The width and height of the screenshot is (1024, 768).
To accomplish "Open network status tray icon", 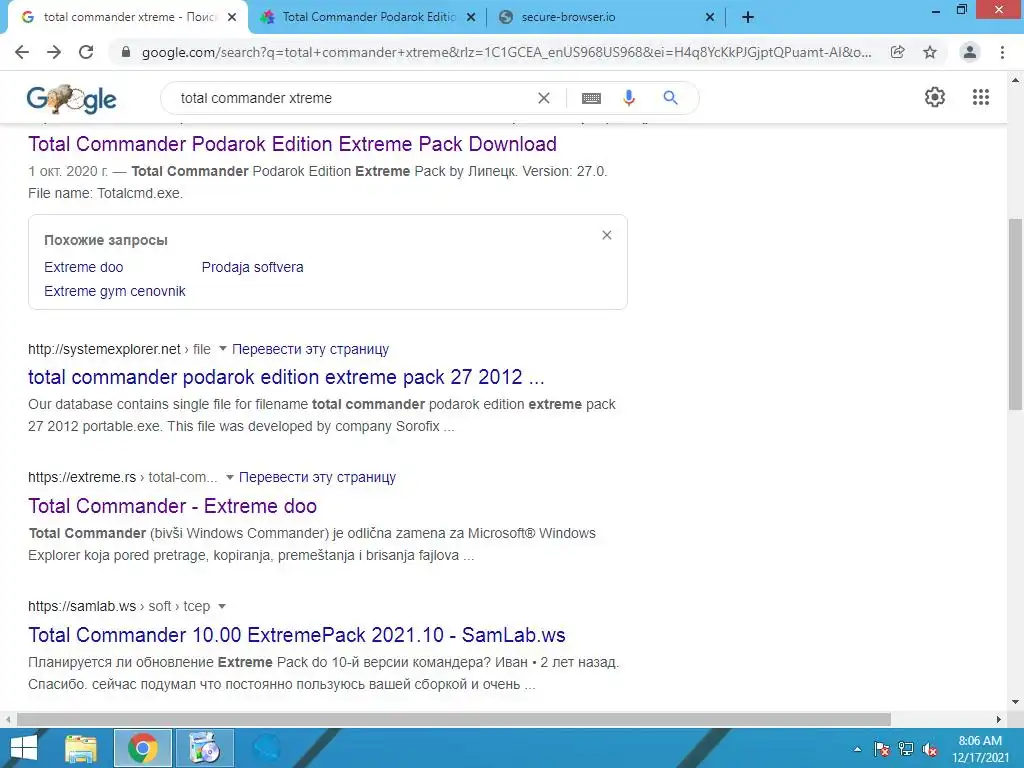I will (x=906, y=749).
